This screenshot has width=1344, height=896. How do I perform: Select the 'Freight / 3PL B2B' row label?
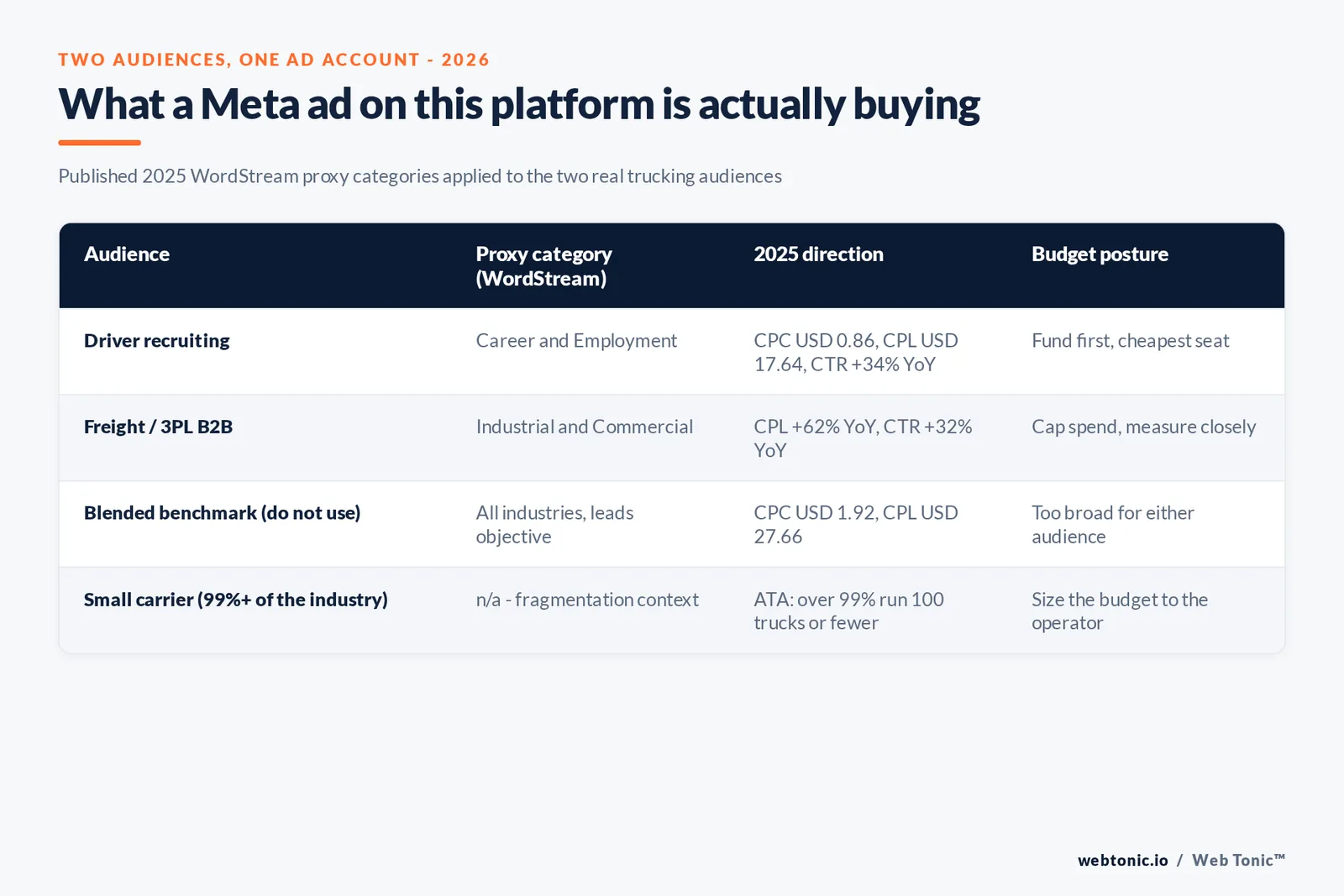158,427
